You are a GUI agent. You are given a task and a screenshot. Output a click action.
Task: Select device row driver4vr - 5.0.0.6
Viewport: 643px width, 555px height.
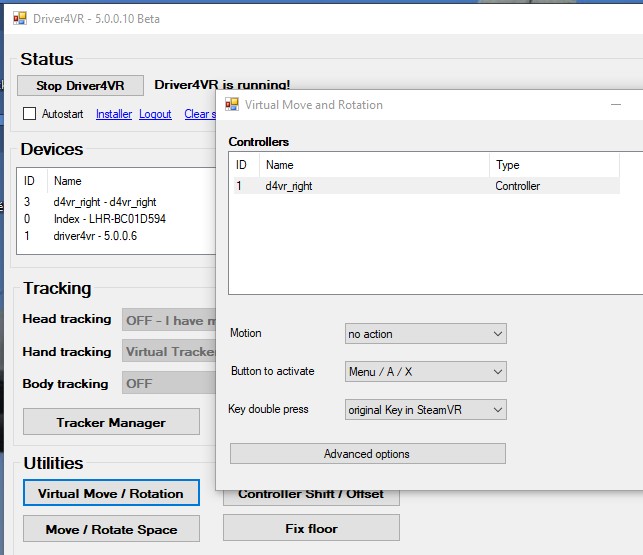(116, 236)
